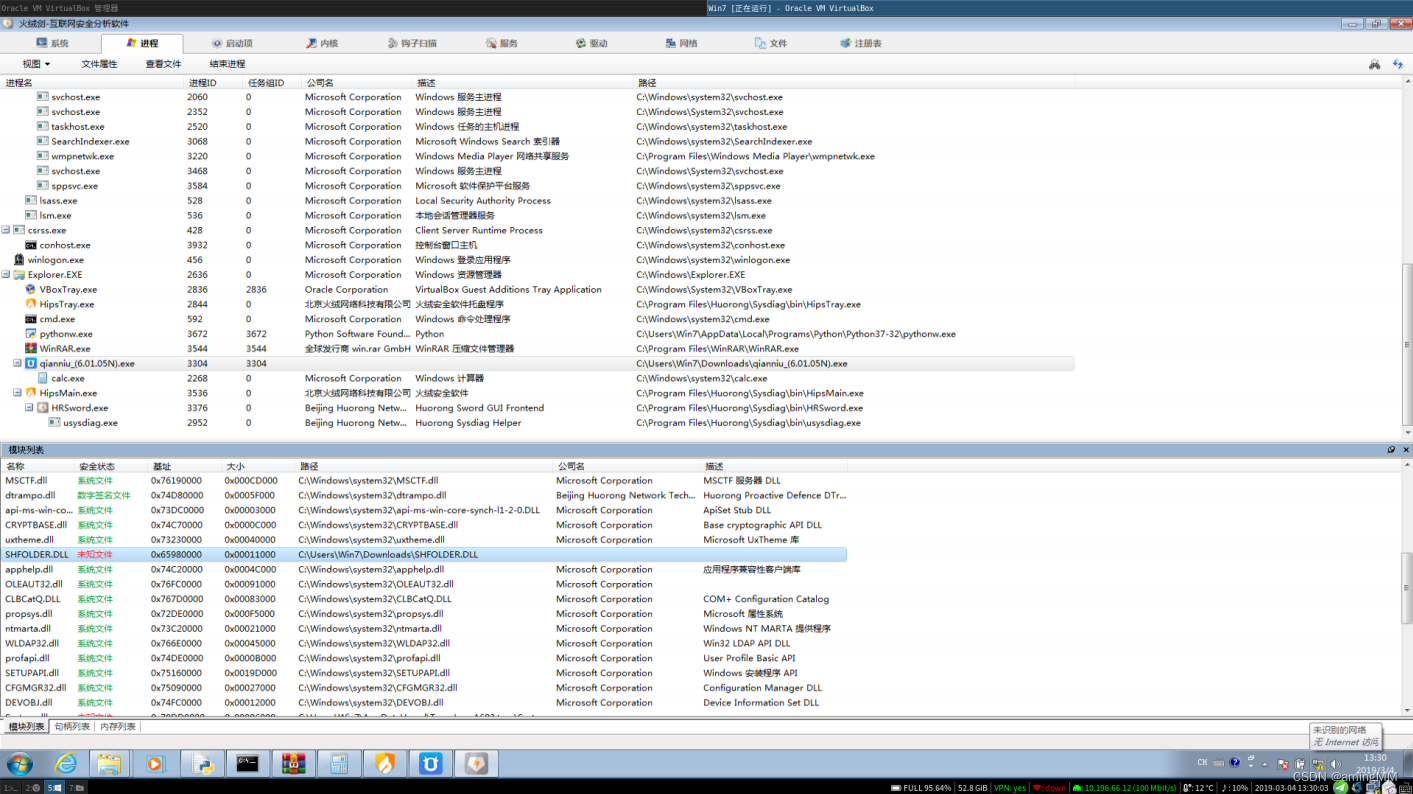Open the Huorong flame taskbar icon
Screen dimensions: 1413x794
click(385, 764)
